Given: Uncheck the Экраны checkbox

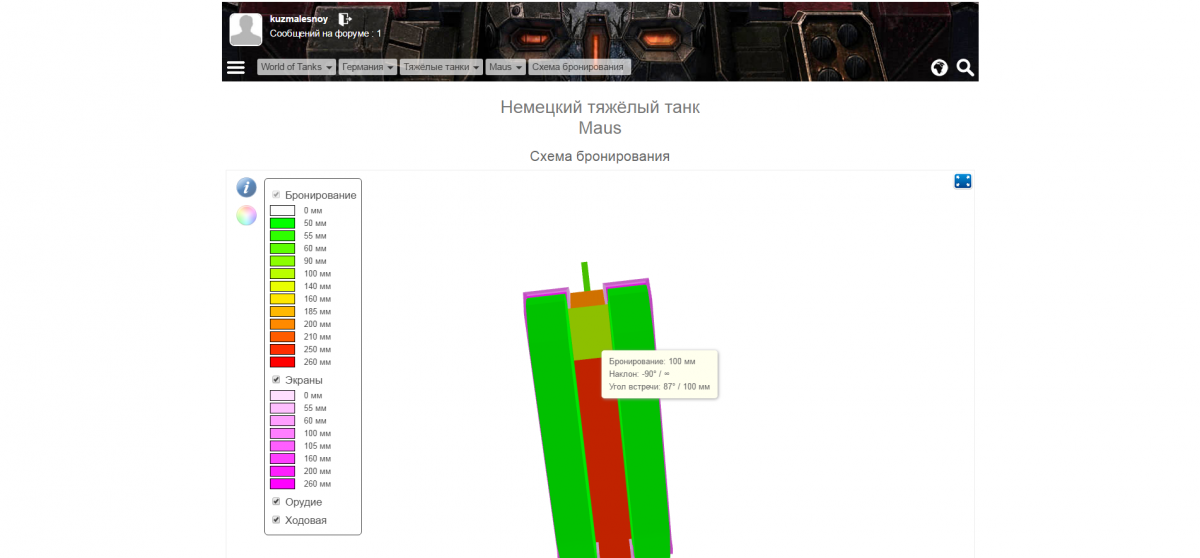Looking at the screenshot, I should pyautogui.click(x=277, y=380).
